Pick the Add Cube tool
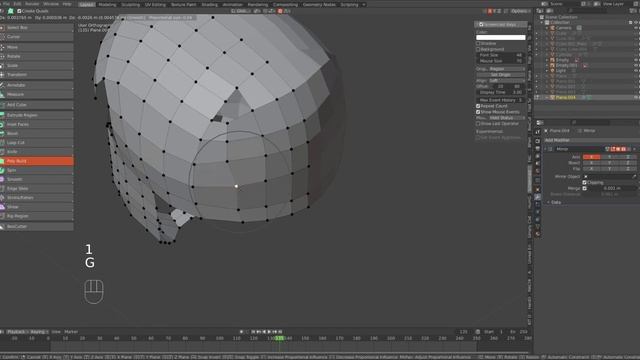The width and height of the screenshot is (640, 360). point(37,105)
